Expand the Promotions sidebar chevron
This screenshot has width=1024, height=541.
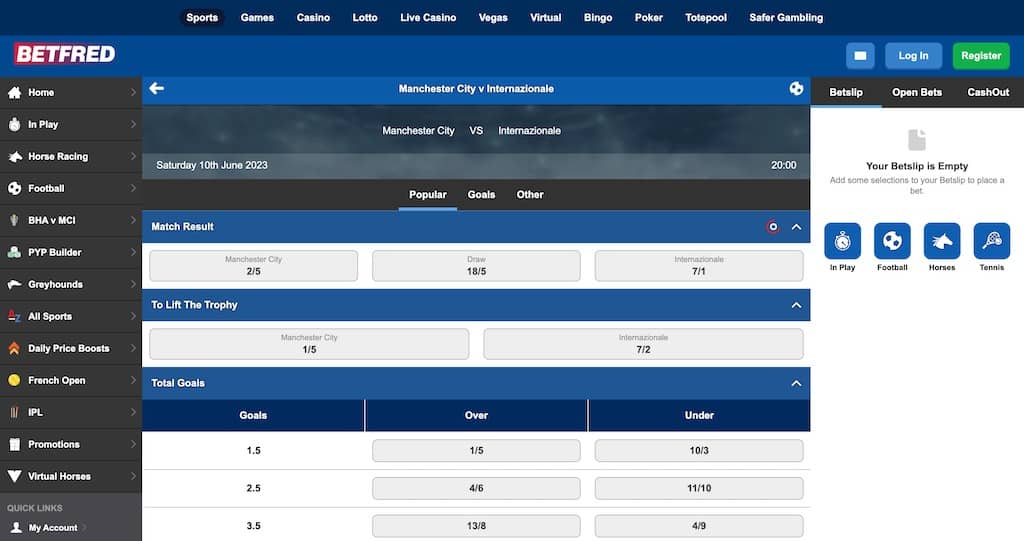[x=133, y=444]
